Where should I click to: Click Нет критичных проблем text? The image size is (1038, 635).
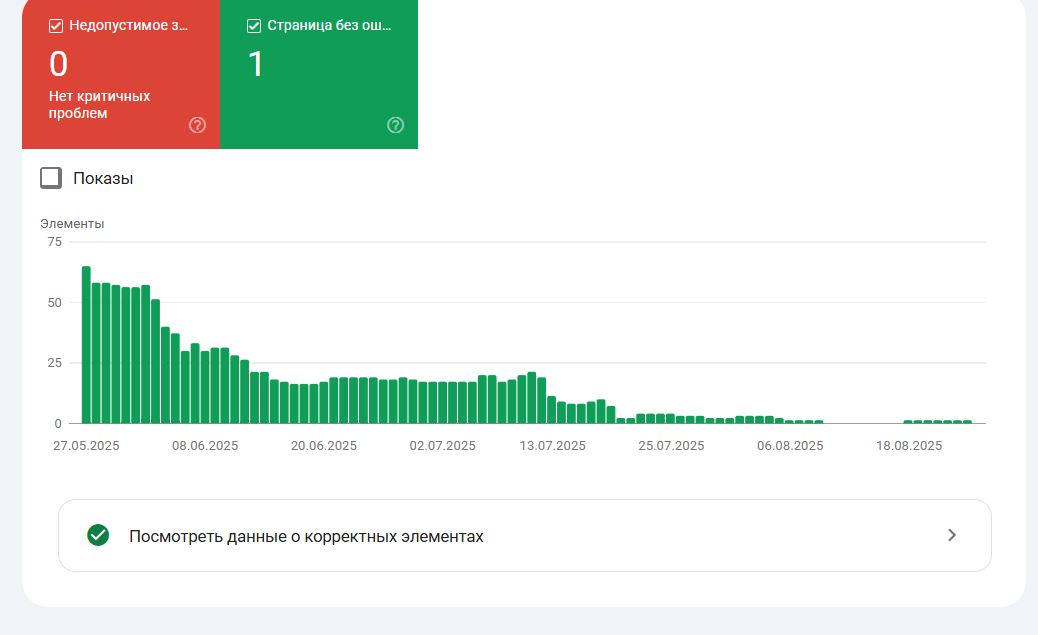click(99, 105)
